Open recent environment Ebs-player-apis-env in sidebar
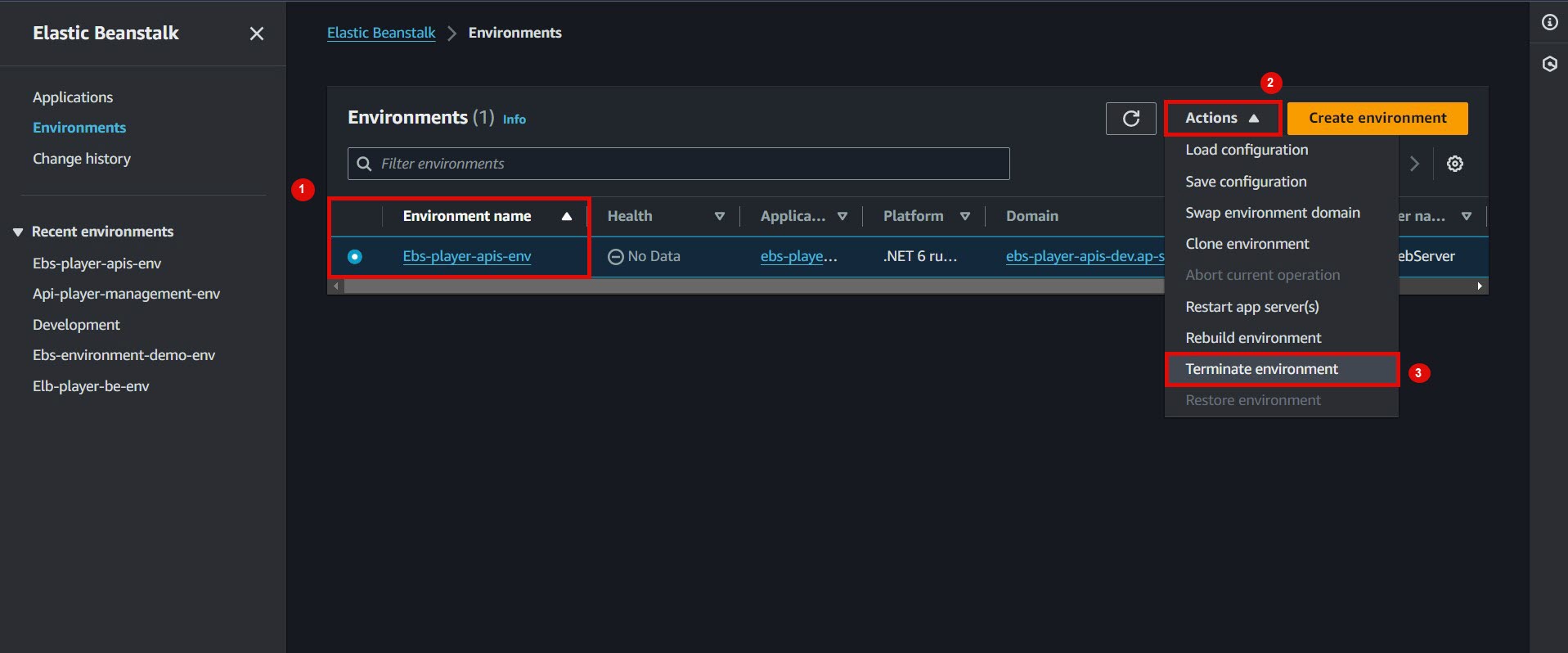The image size is (1568, 653). (x=97, y=263)
